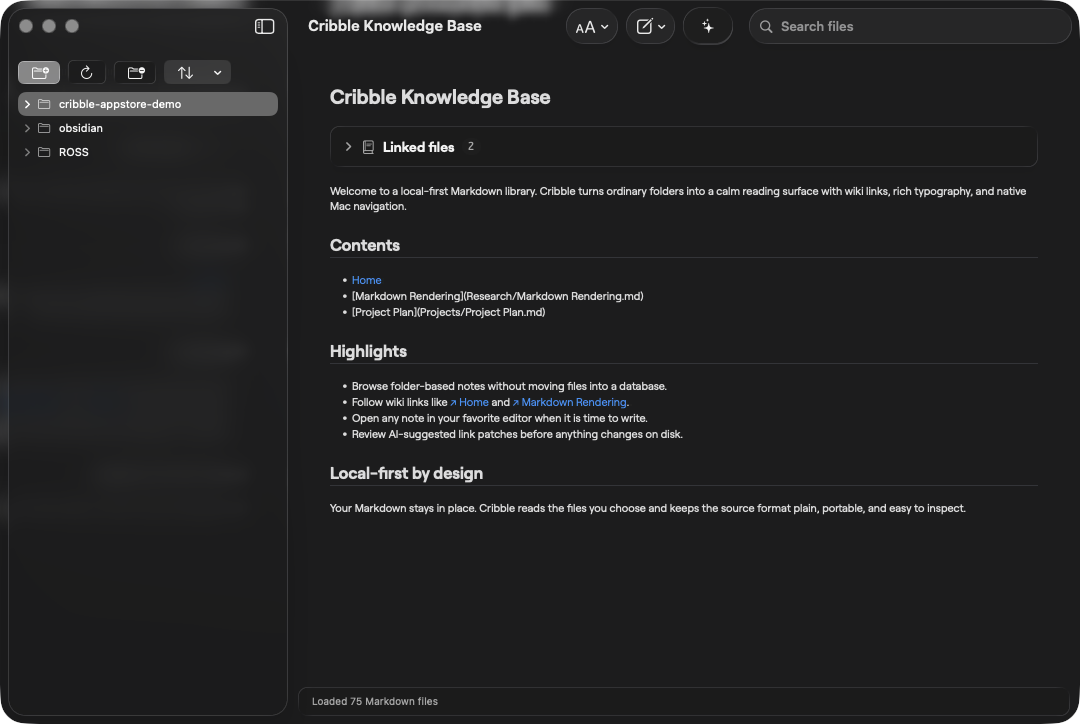Close the window with the first traffic light button
Image resolution: width=1080 pixels, height=724 pixels.
pyautogui.click(x=26, y=26)
